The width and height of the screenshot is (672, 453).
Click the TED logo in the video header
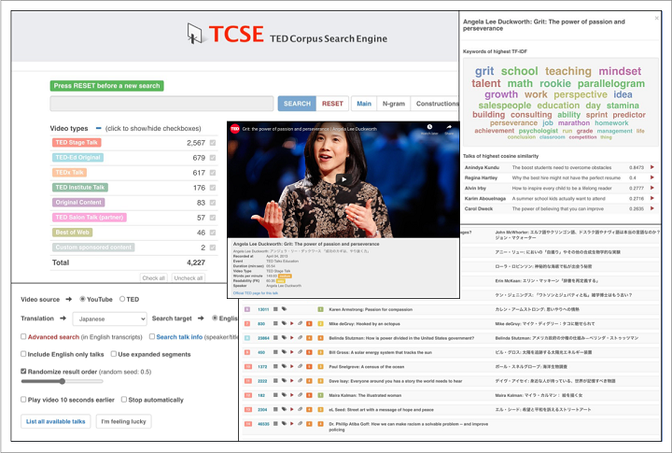235,128
